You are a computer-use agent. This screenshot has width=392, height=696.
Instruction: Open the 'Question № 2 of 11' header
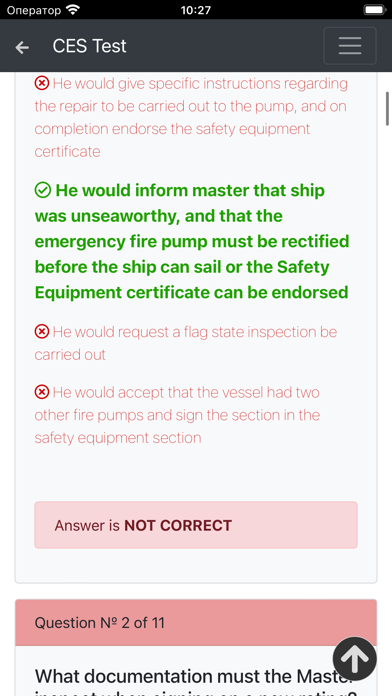click(196, 623)
